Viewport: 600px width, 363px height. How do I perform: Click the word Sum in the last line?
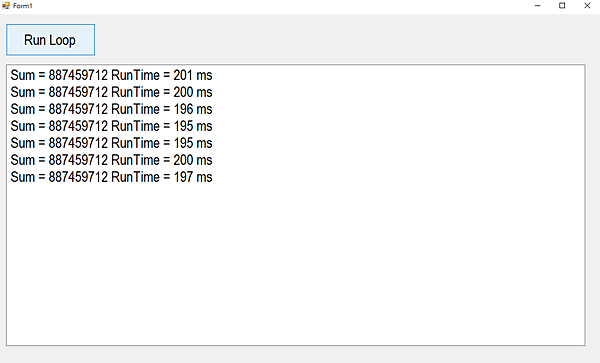tap(23, 177)
